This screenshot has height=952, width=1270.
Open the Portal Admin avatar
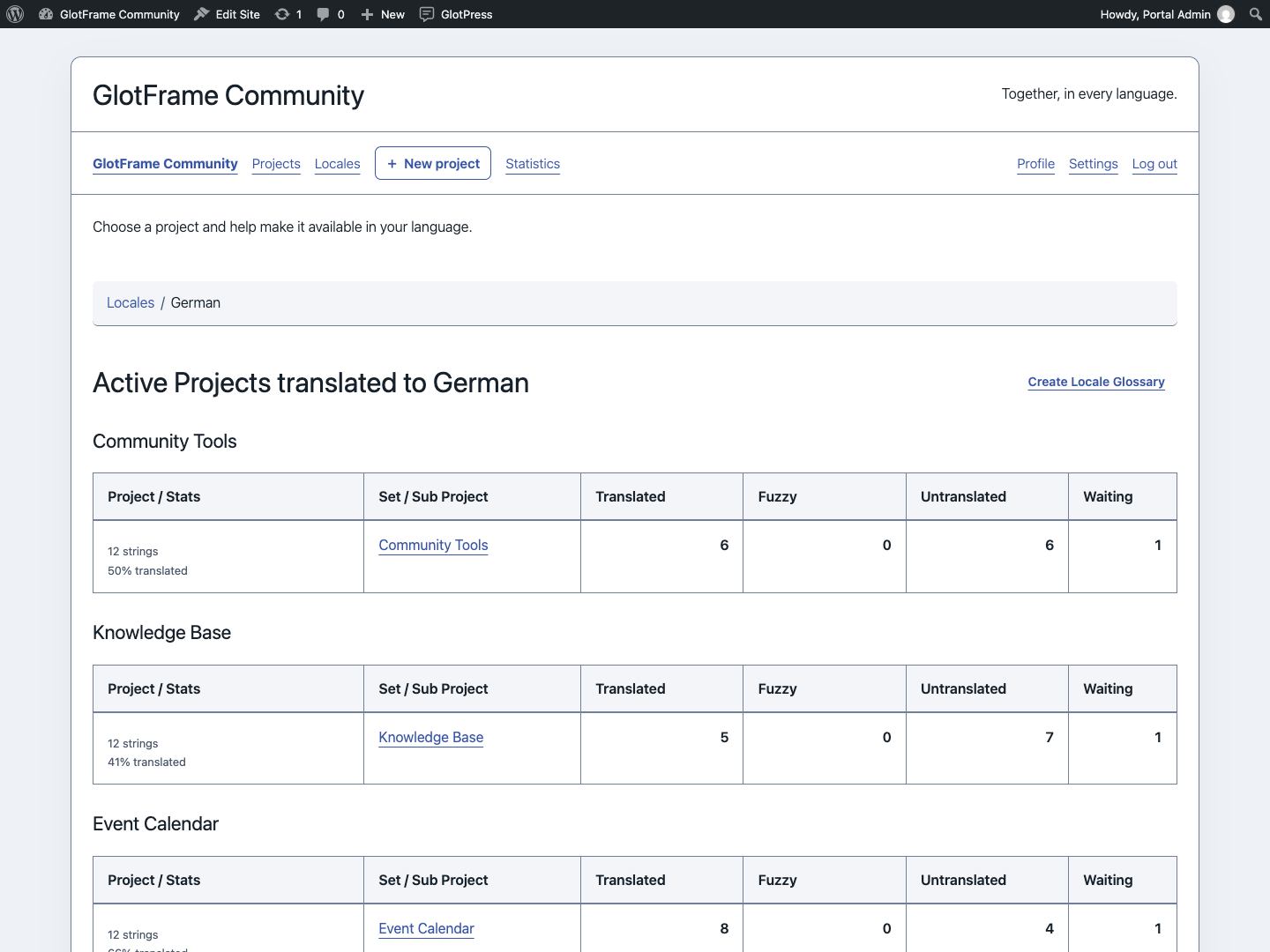1226,14
